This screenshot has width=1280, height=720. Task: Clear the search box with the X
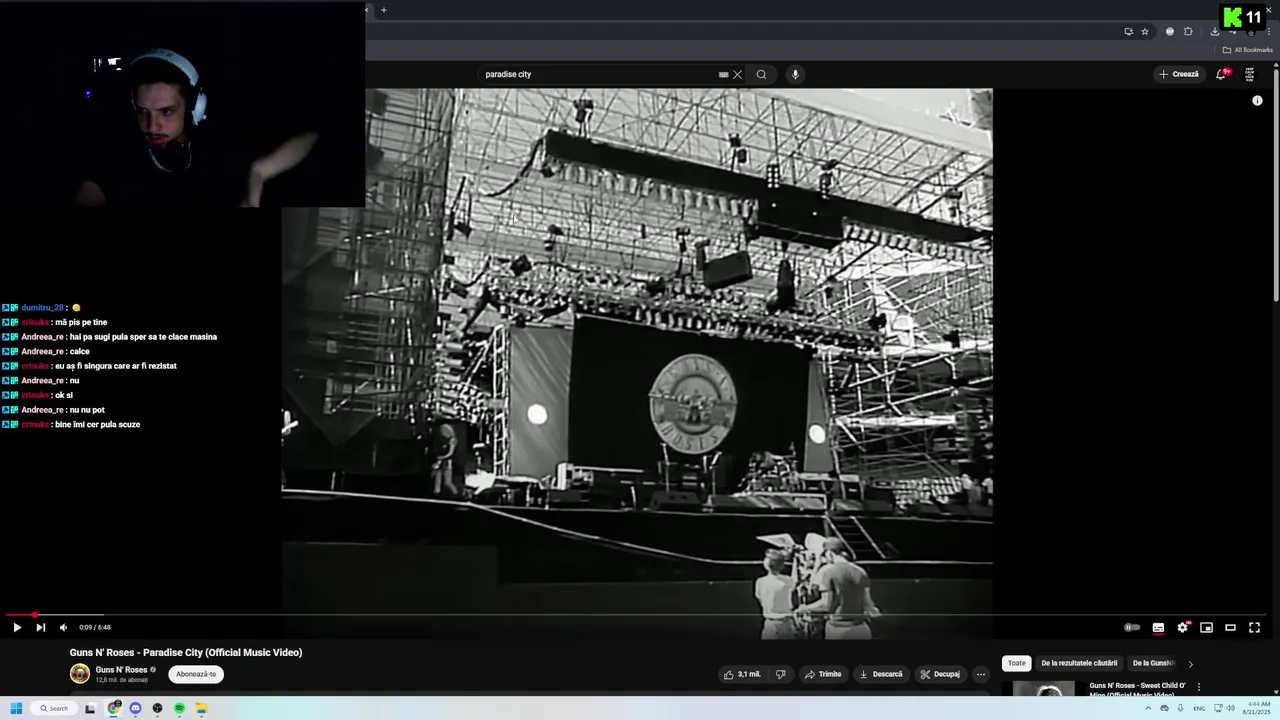(737, 74)
